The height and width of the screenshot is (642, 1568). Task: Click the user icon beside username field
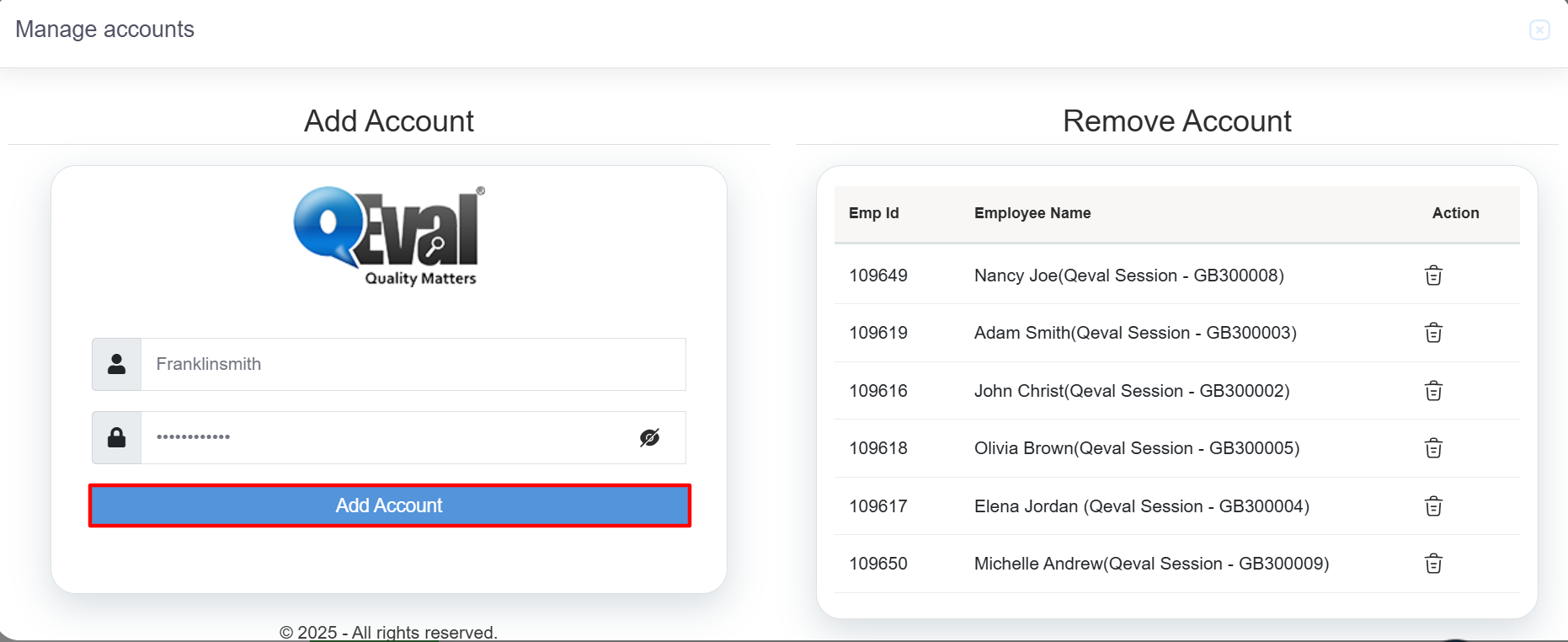click(x=117, y=364)
